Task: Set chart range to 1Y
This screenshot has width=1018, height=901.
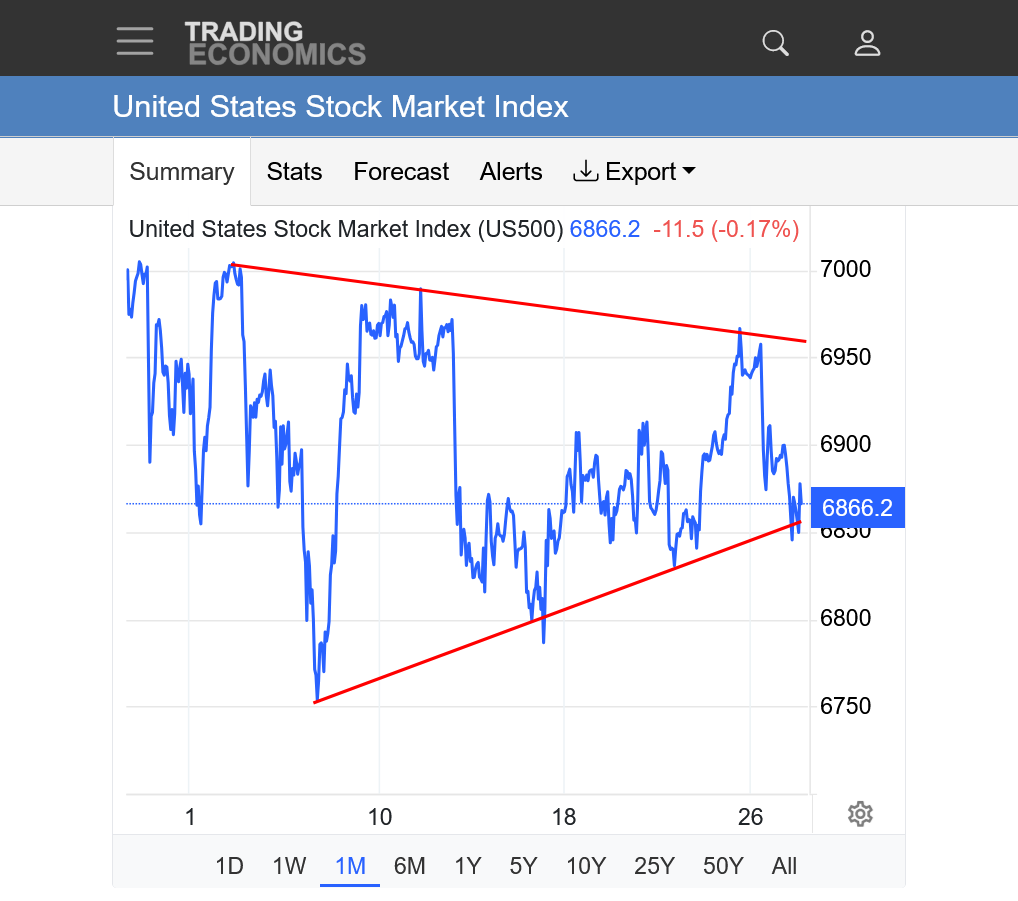Action: [468, 866]
